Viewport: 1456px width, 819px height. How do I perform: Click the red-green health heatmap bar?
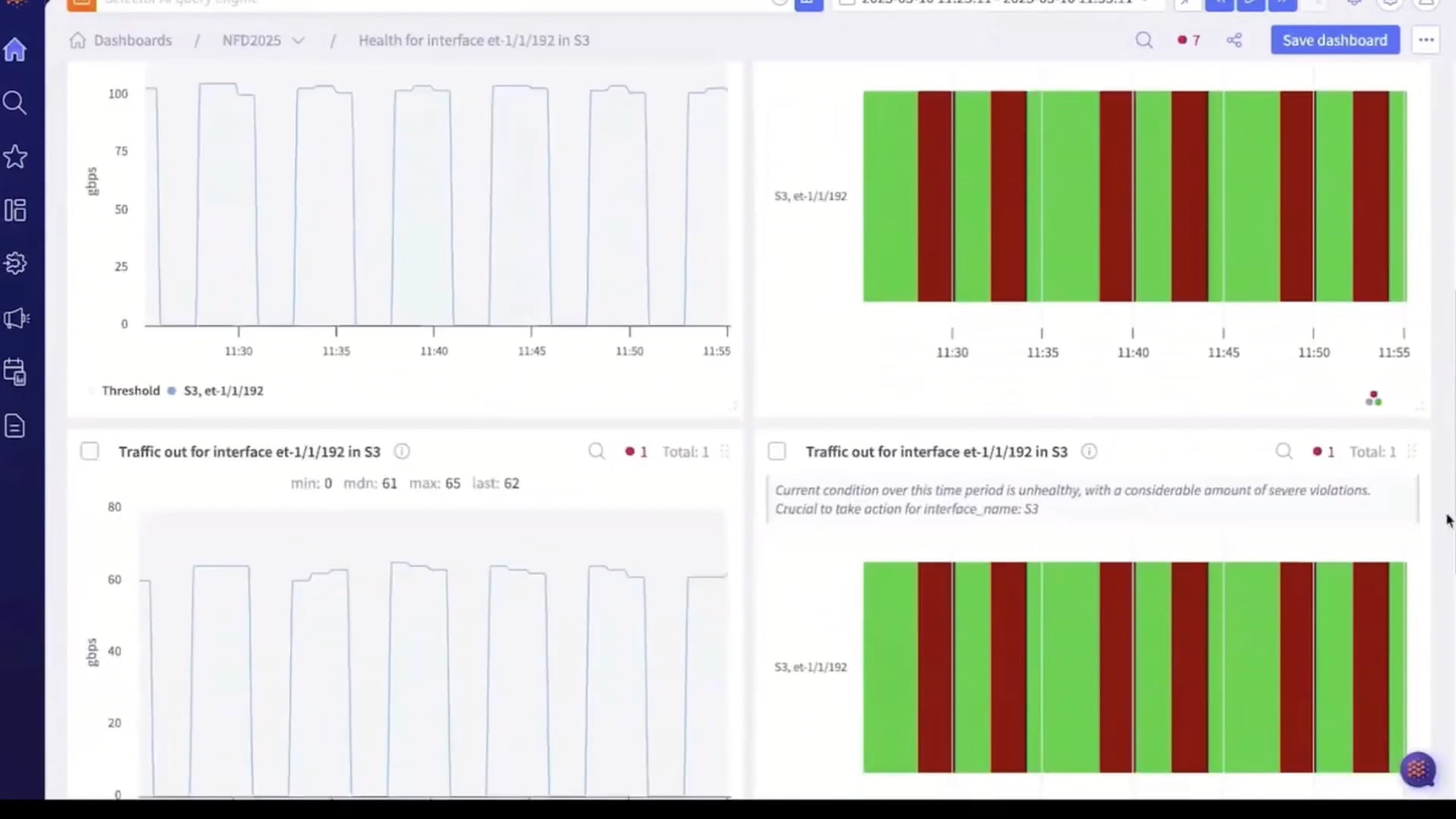pyautogui.click(x=1134, y=196)
